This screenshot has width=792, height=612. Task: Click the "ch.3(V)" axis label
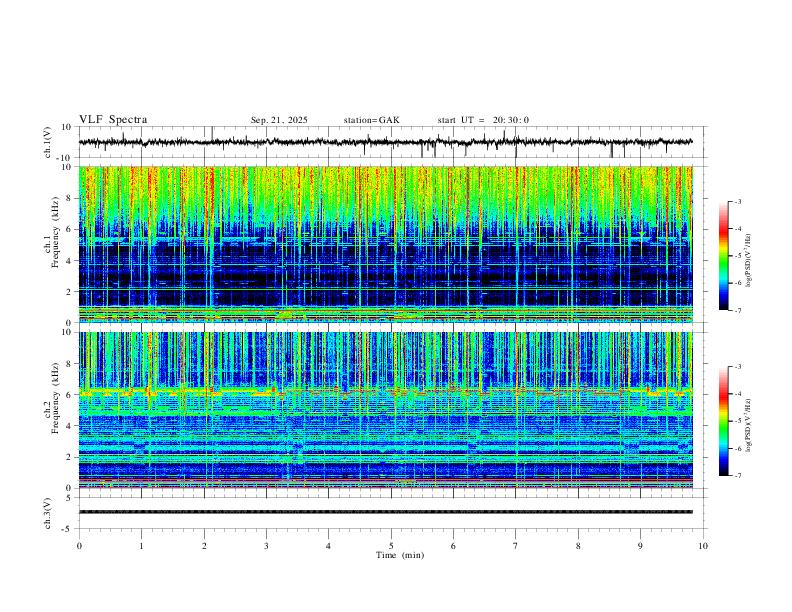tap(48, 513)
